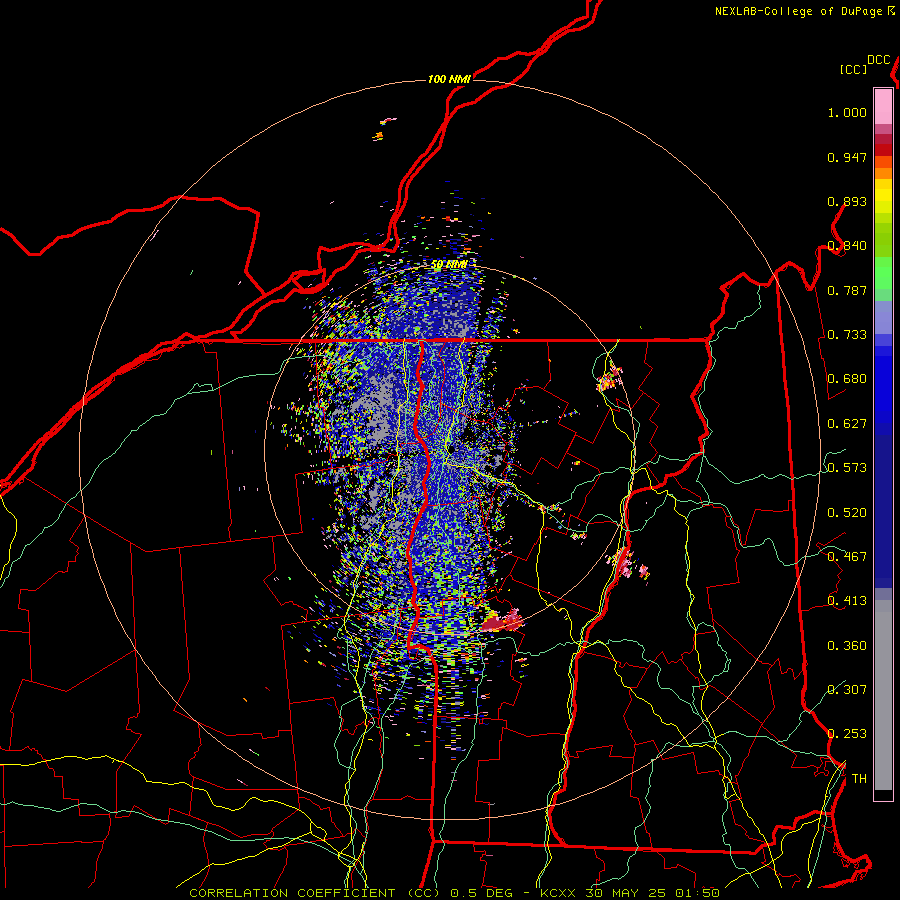Screen dimensions: 900x900
Task: Click the 100 NMI range ring label
Action: coord(449,79)
